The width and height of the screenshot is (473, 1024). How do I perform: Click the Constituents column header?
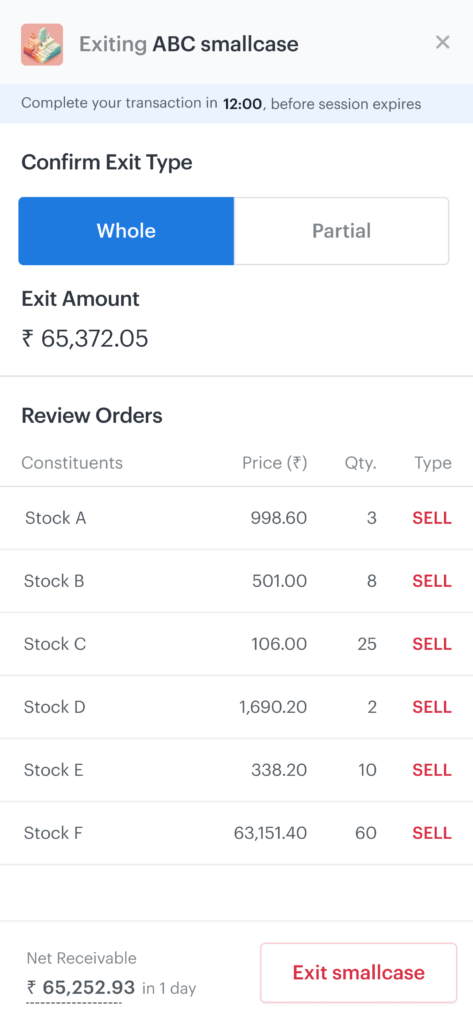click(x=72, y=463)
